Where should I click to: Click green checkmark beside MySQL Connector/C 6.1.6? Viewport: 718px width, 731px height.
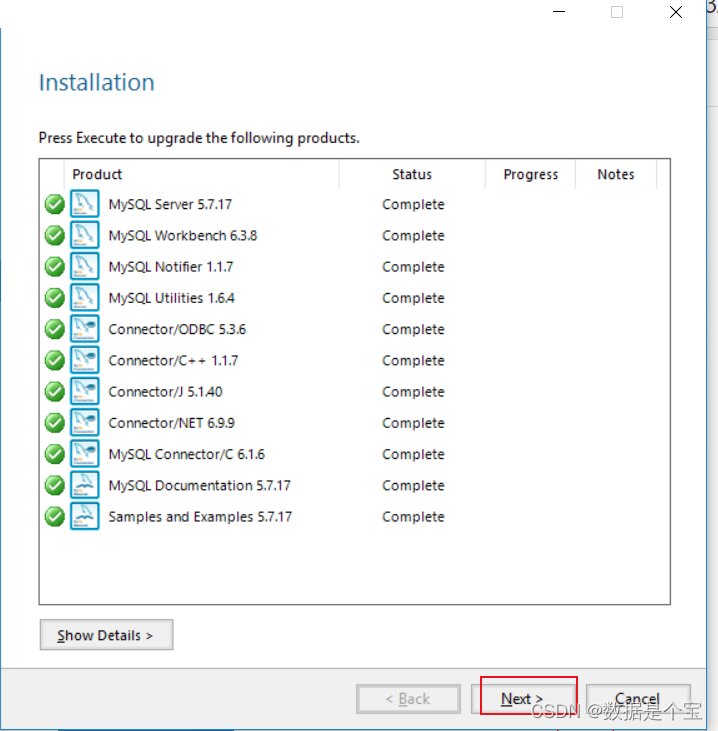(x=55, y=454)
